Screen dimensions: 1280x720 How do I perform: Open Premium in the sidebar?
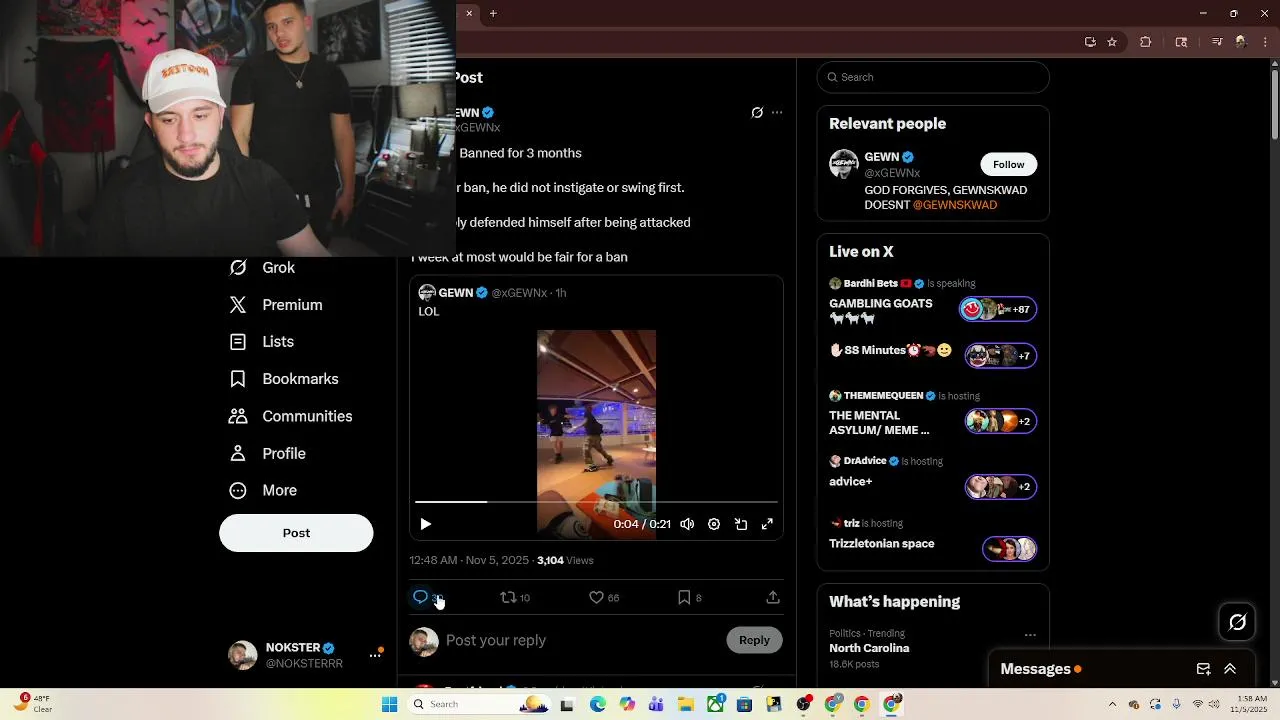point(275,305)
